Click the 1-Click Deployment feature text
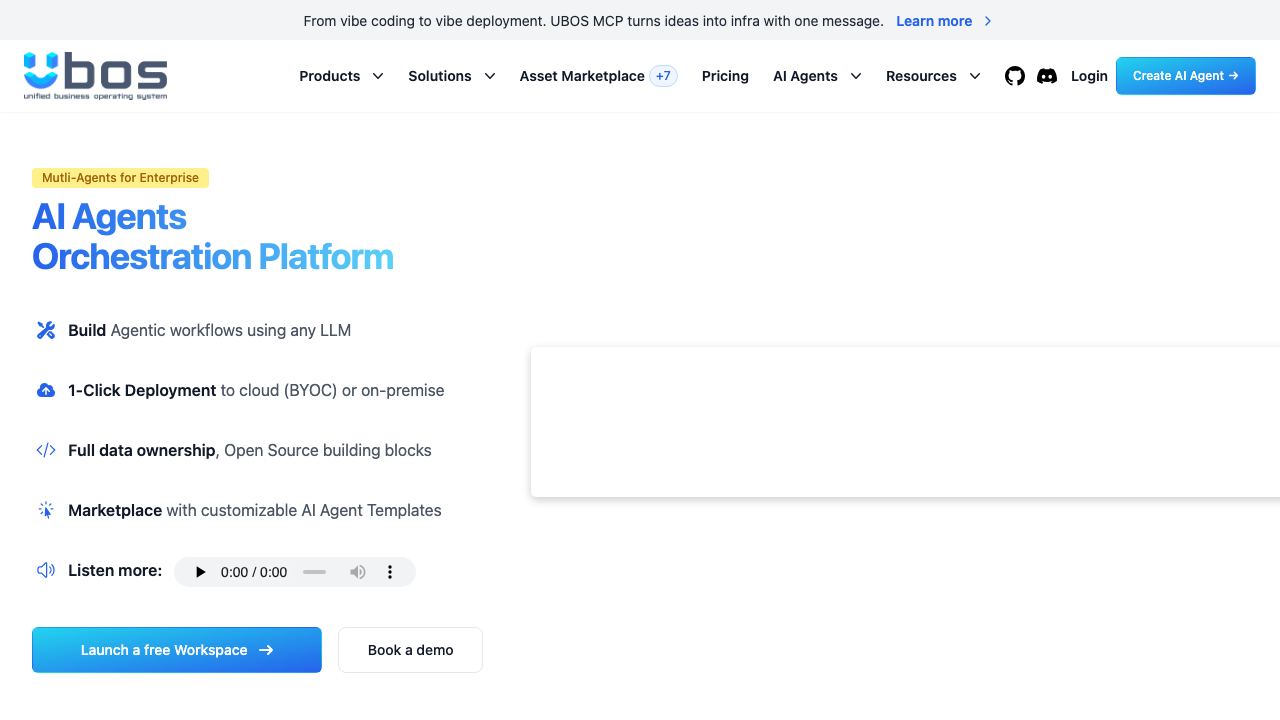Viewport: 1280px width, 720px height. (x=256, y=390)
